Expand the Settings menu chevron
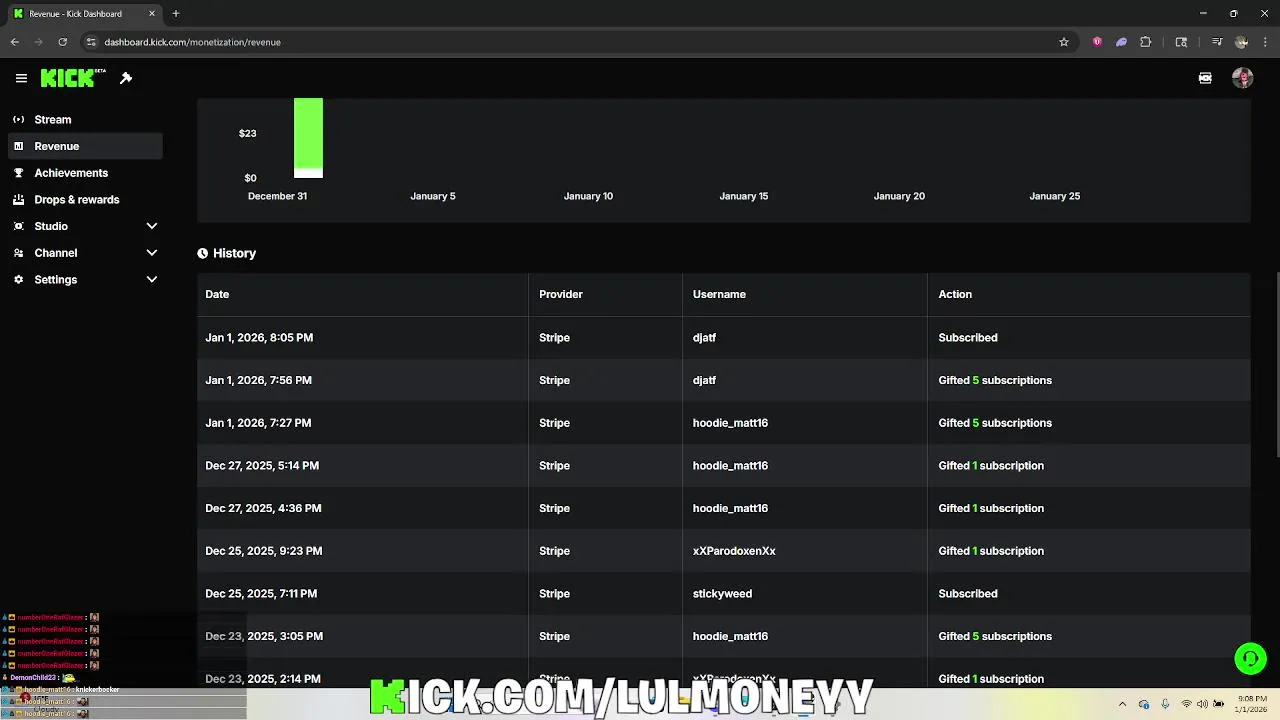This screenshot has width=1280, height=720. point(152,280)
